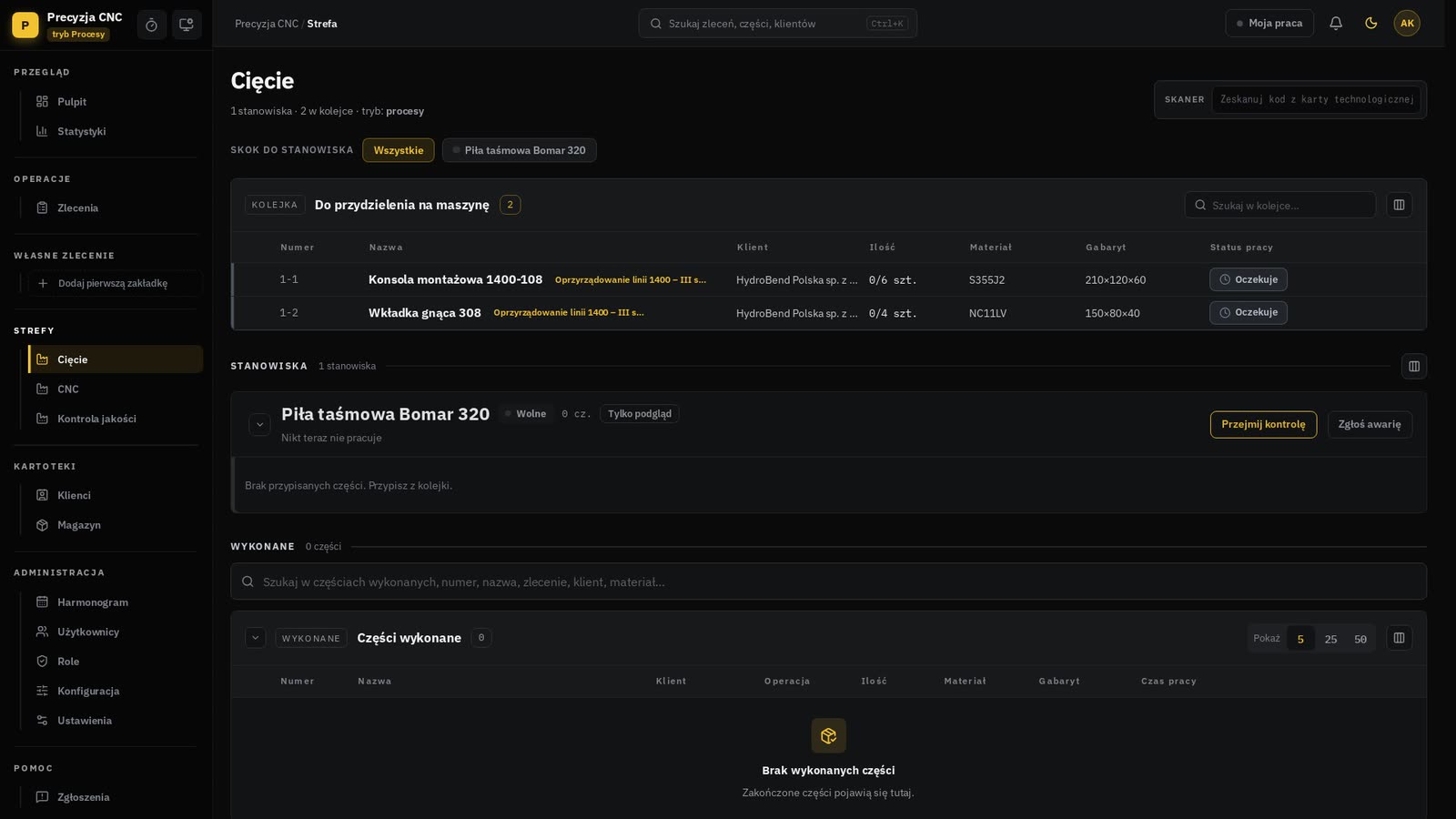The width and height of the screenshot is (1456, 819).
Task: Jump to Piła taśmowa Bomar 320 filter chip
Action: [520, 150]
